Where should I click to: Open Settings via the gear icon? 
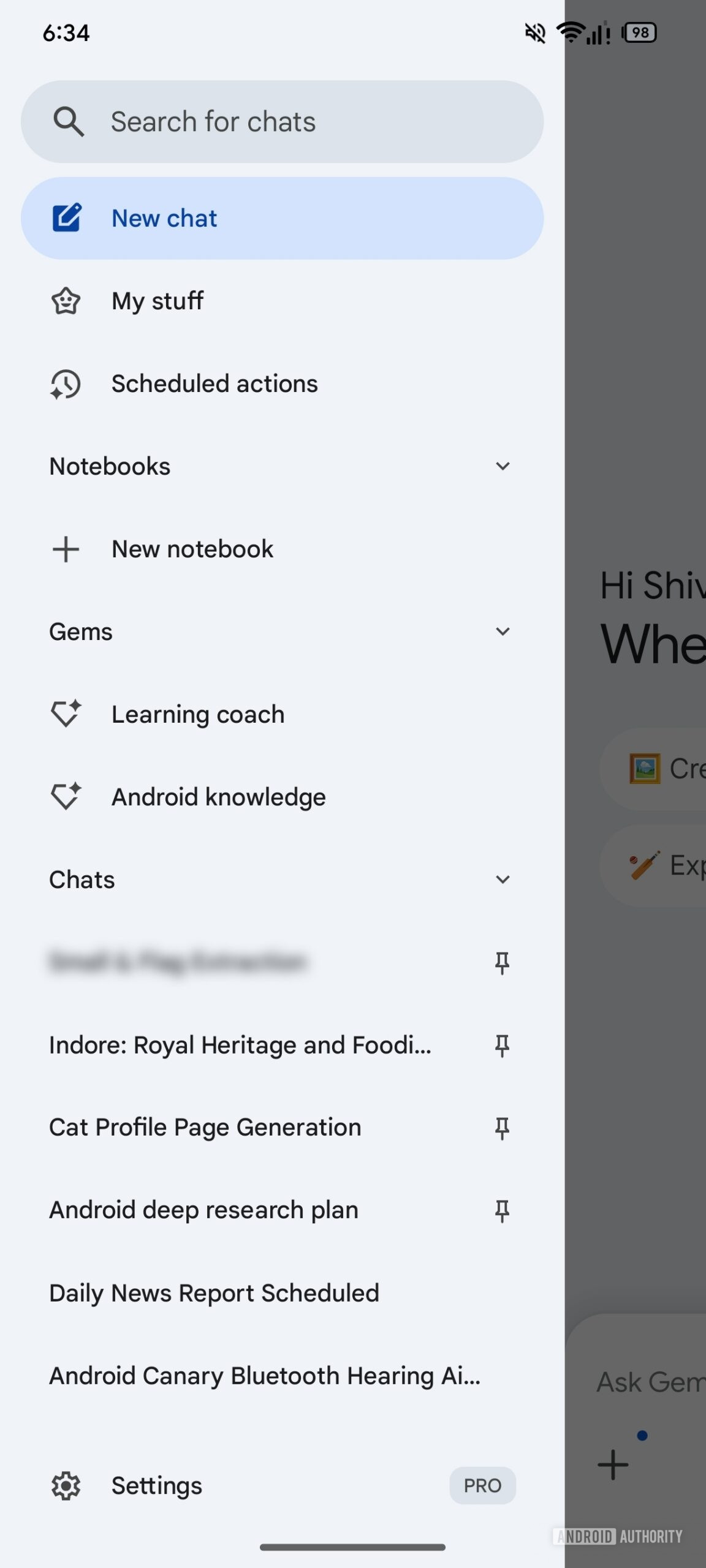(66, 1485)
